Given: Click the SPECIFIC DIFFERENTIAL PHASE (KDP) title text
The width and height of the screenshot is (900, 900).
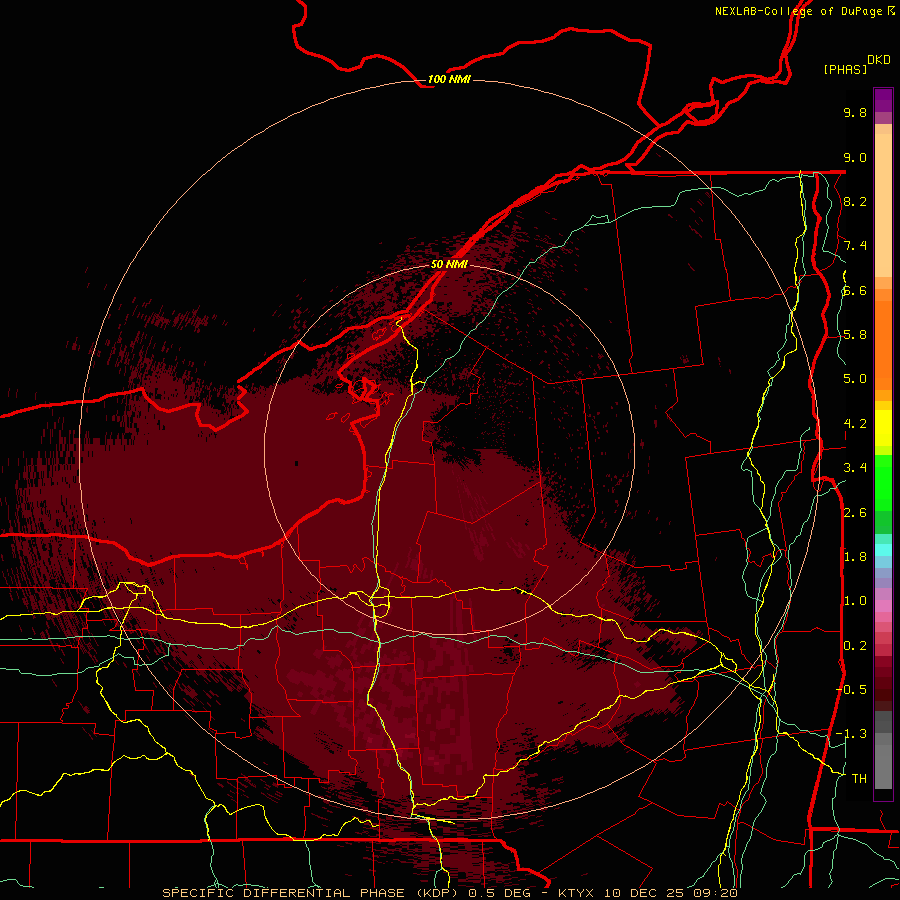Looking at the screenshot, I should (x=310, y=893).
